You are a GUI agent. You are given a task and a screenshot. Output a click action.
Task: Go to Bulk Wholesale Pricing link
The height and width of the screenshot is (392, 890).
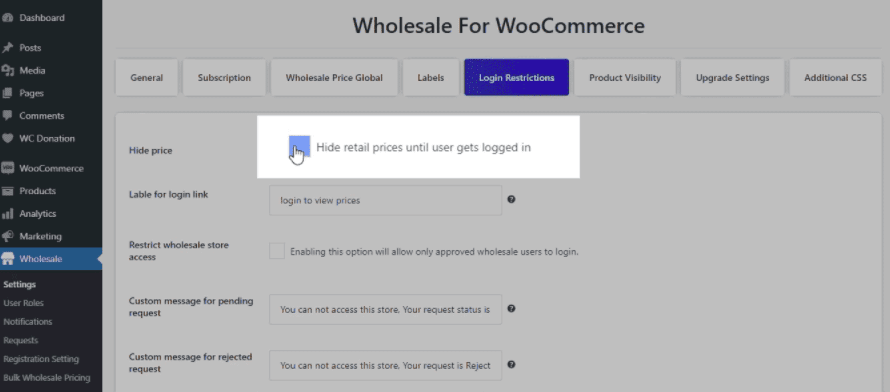coord(47,378)
